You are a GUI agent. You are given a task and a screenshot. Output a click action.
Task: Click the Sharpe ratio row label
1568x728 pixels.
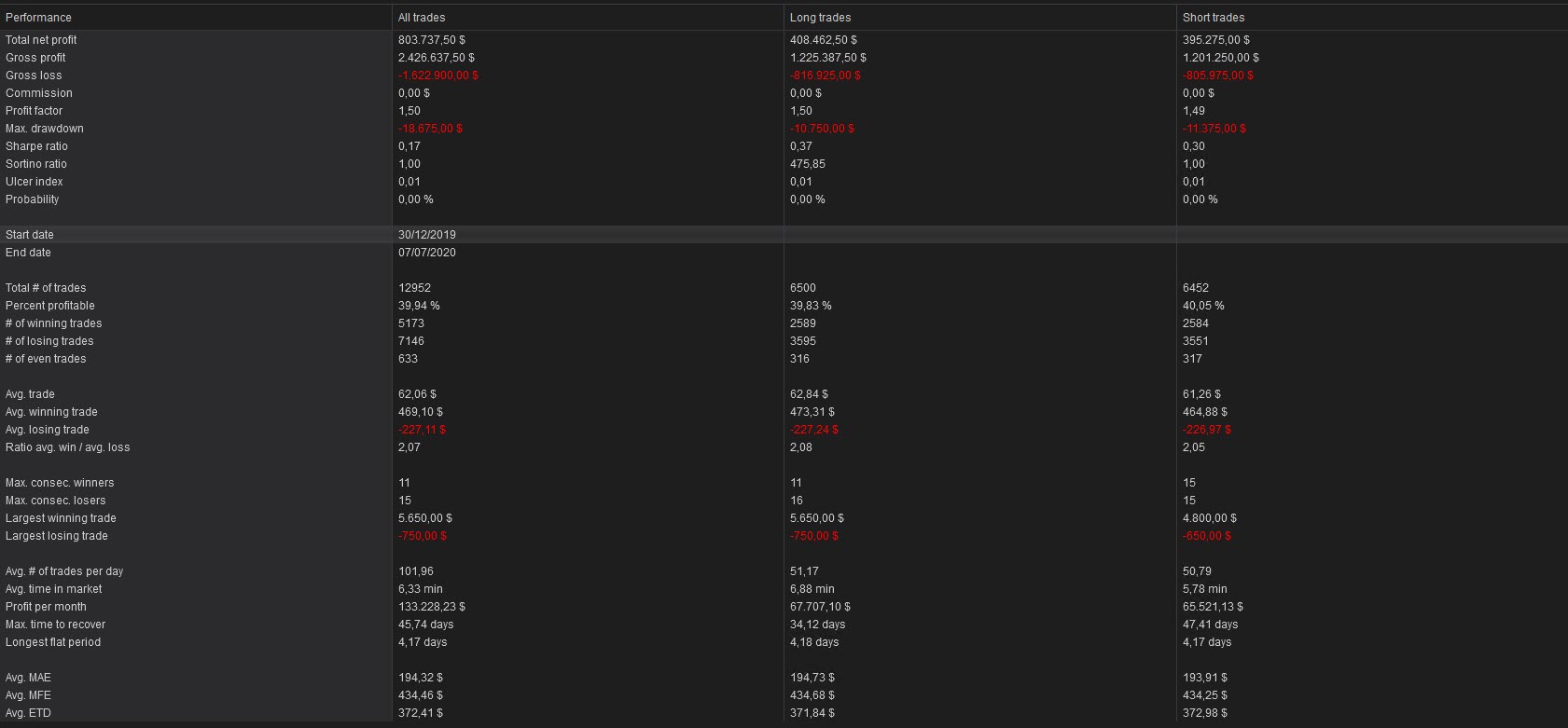[36, 146]
